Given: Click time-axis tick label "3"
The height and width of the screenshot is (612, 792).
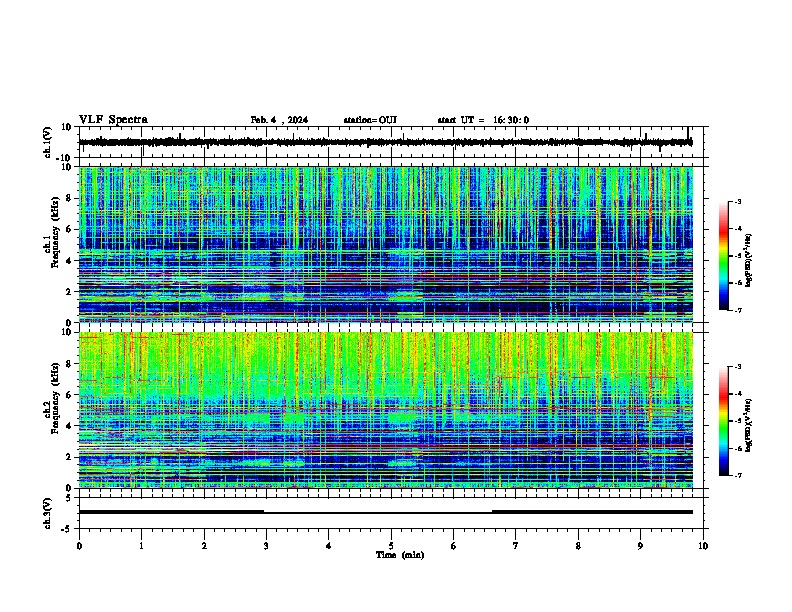Looking at the screenshot, I should pos(266,546).
